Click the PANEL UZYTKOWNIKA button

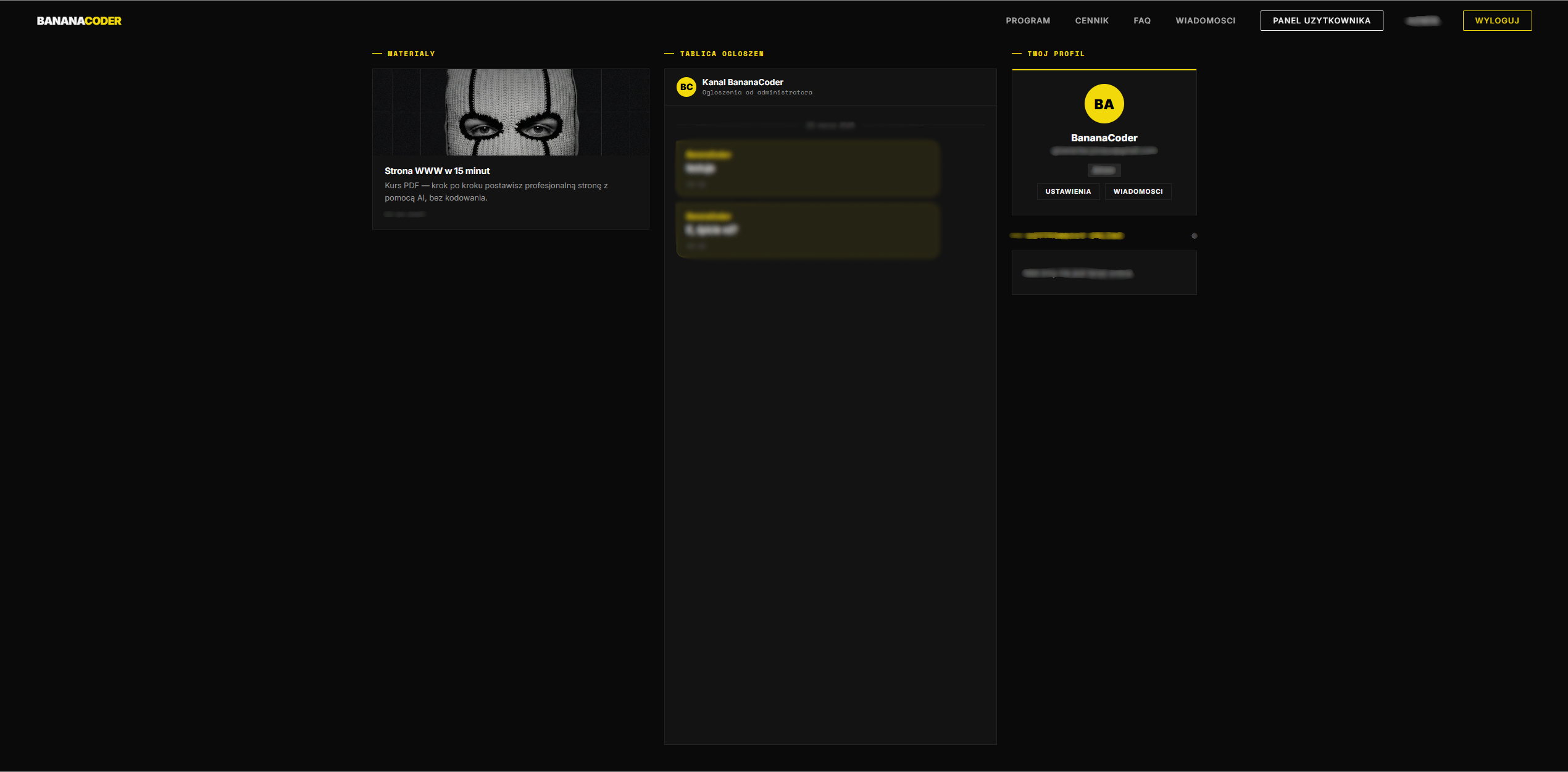click(1321, 20)
